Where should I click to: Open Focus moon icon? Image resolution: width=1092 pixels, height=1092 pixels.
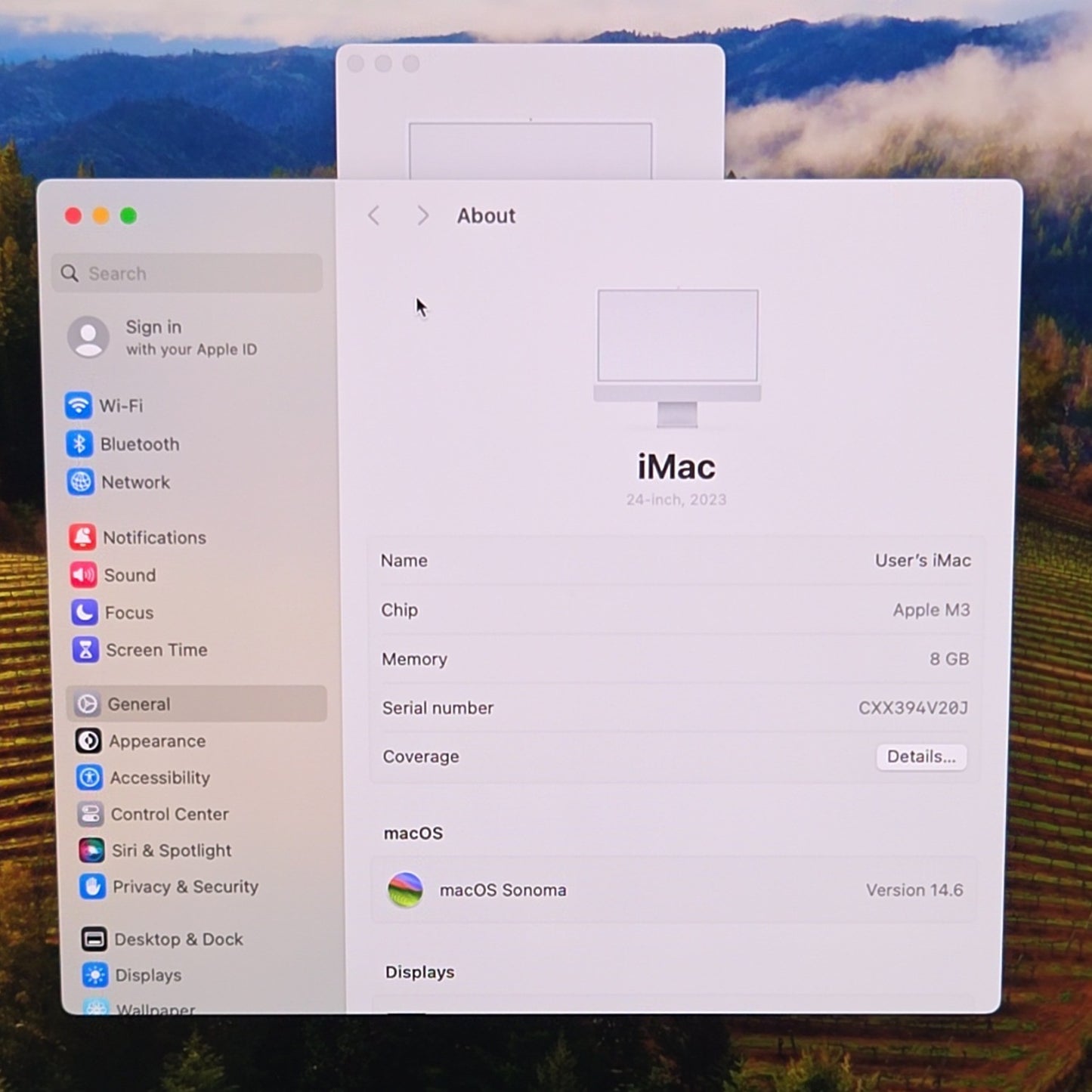pos(85,612)
